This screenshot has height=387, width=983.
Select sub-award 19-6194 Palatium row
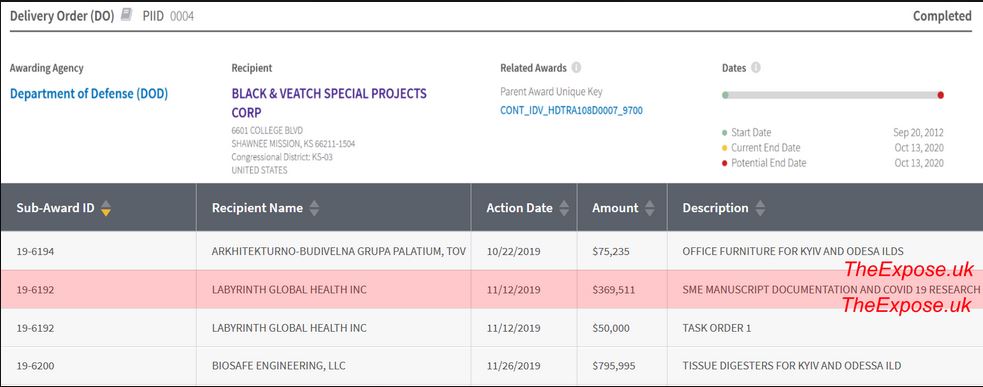pos(492,252)
